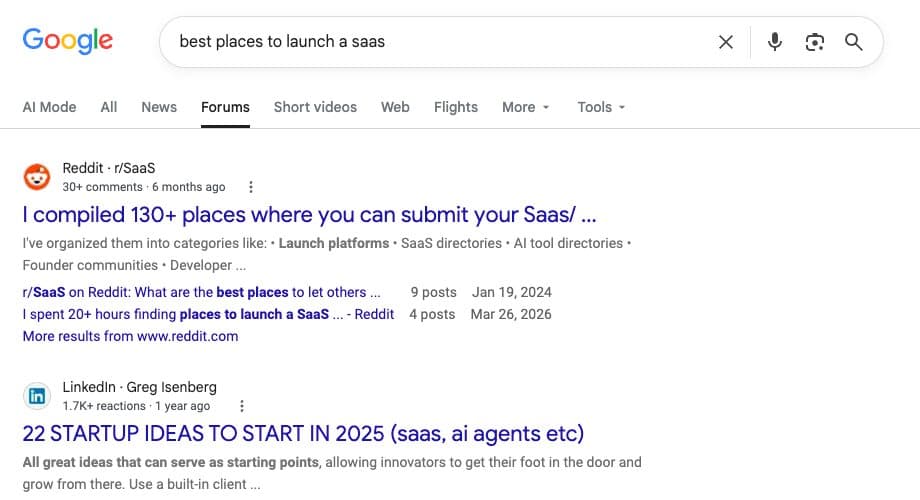Click the Google logo
Image resolution: width=920 pixels, height=500 pixels.
[x=67, y=40]
